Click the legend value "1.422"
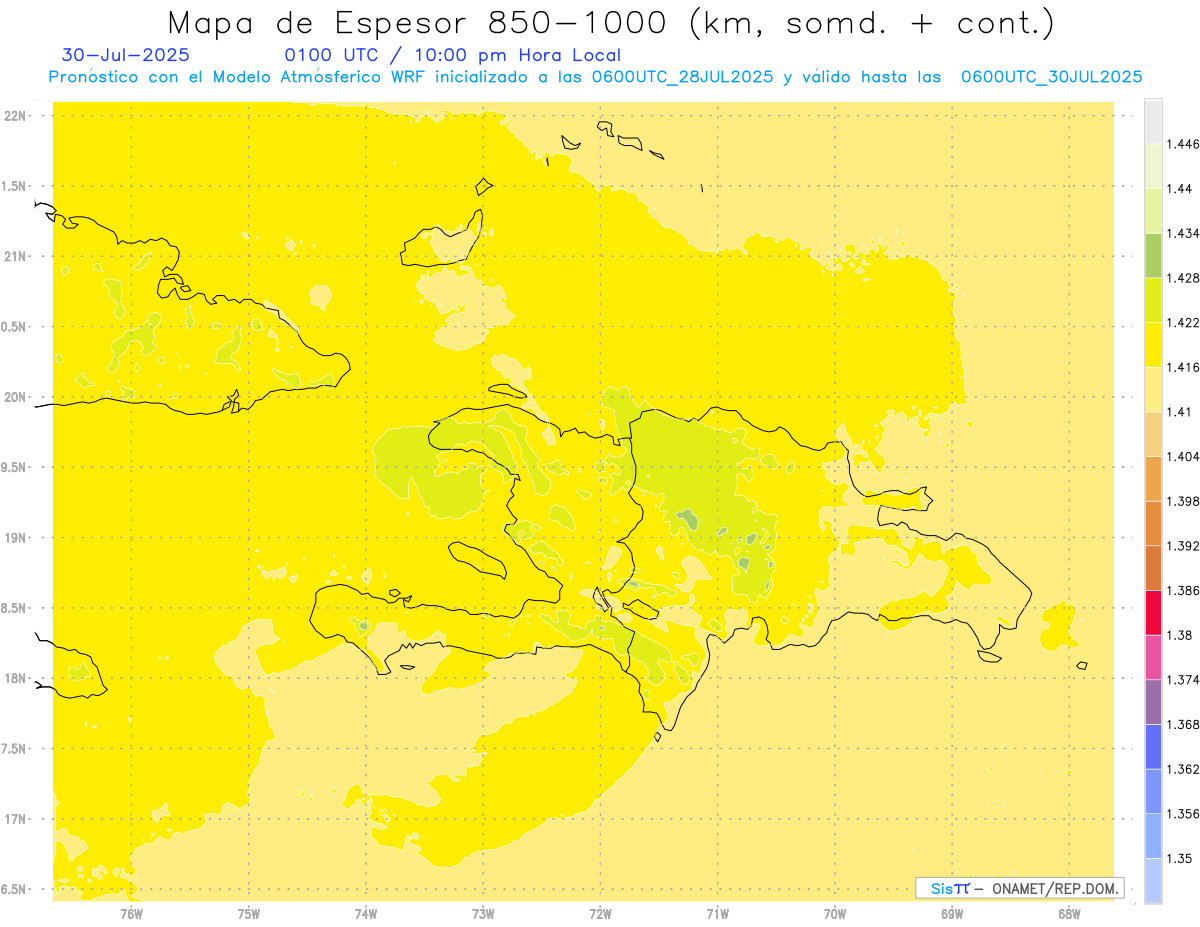Image resolution: width=1200 pixels, height=927 pixels. [x=1185, y=322]
